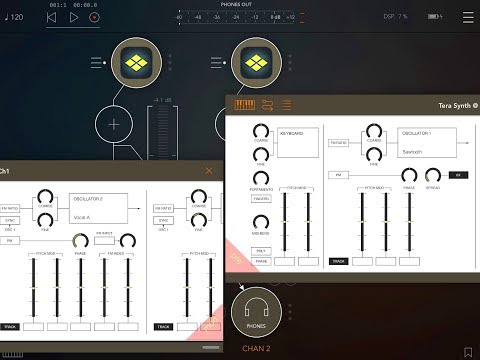Toggle PHASE button under POLY
This screenshot has height=360, width=480.
261,261
